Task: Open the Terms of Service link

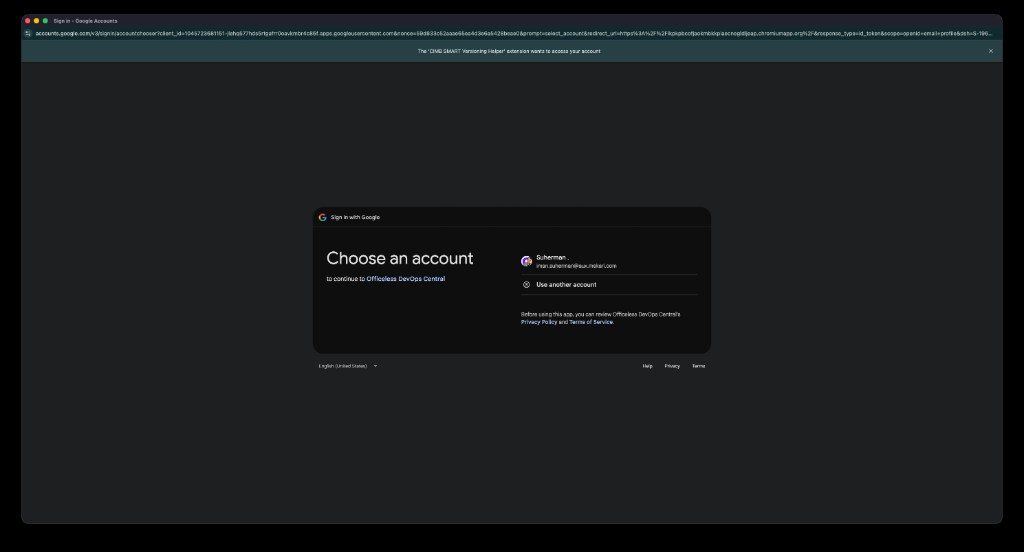Action: click(591, 322)
